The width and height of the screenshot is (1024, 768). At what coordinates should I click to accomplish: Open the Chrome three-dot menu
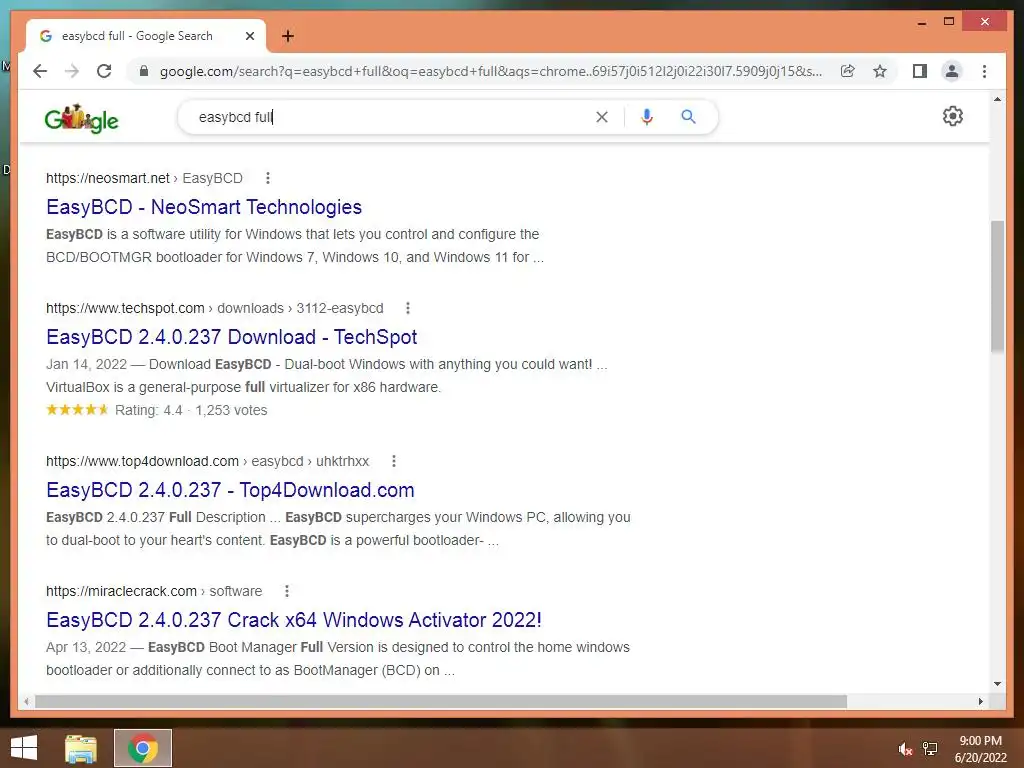pyautogui.click(x=984, y=71)
